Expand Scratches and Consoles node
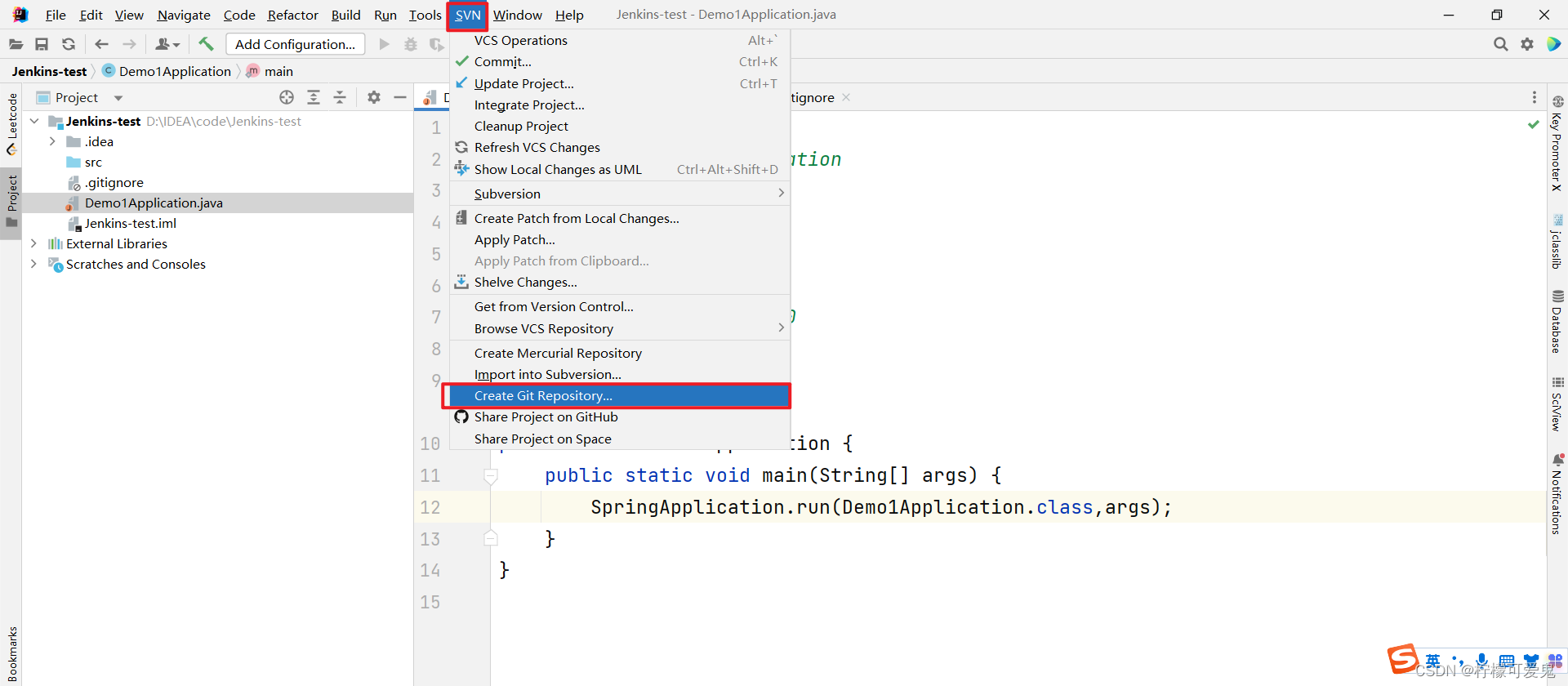Image resolution: width=1568 pixels, height=686 pixels. [33, 264]
